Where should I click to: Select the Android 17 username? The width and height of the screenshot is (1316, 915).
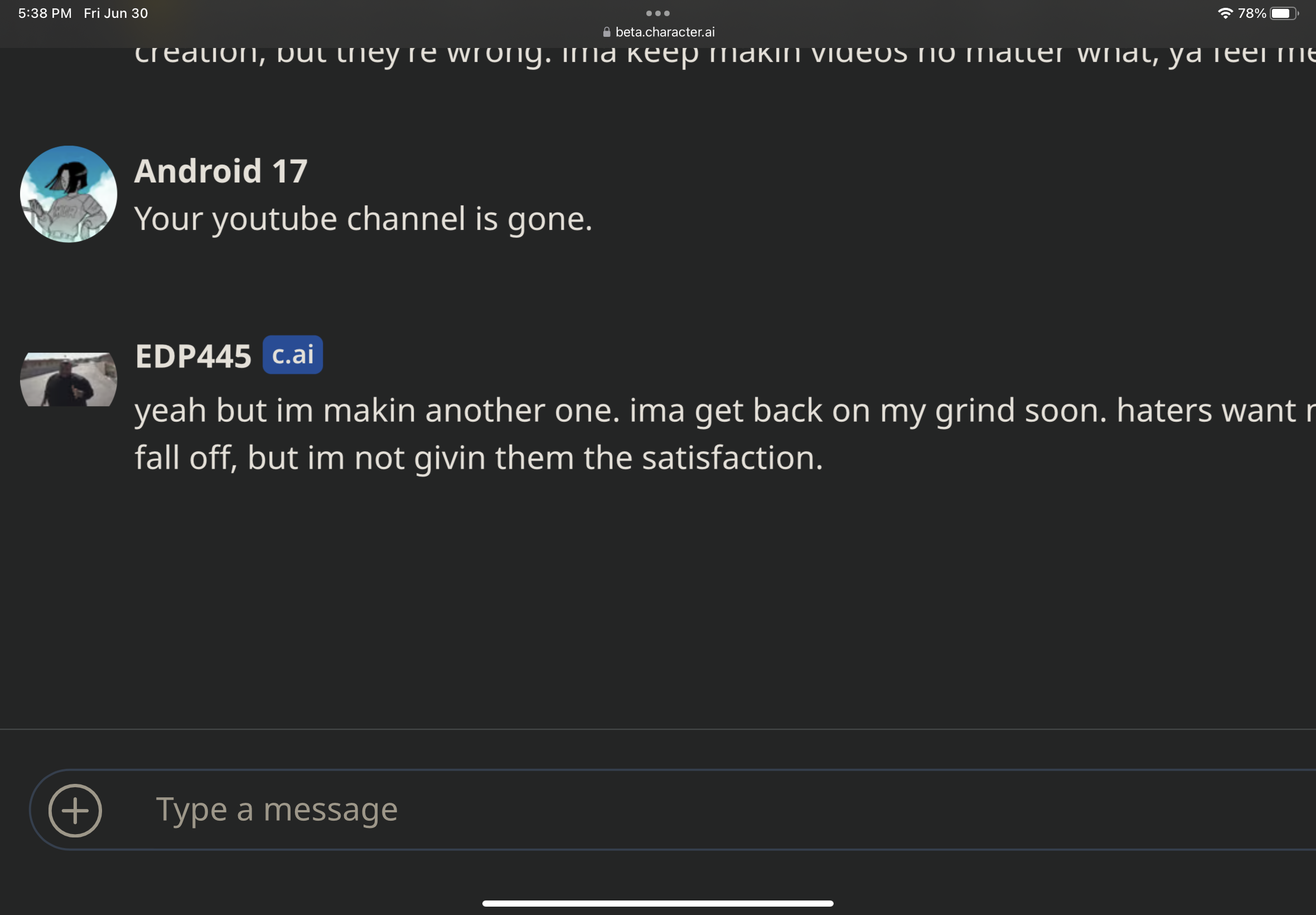click(221, 171)
